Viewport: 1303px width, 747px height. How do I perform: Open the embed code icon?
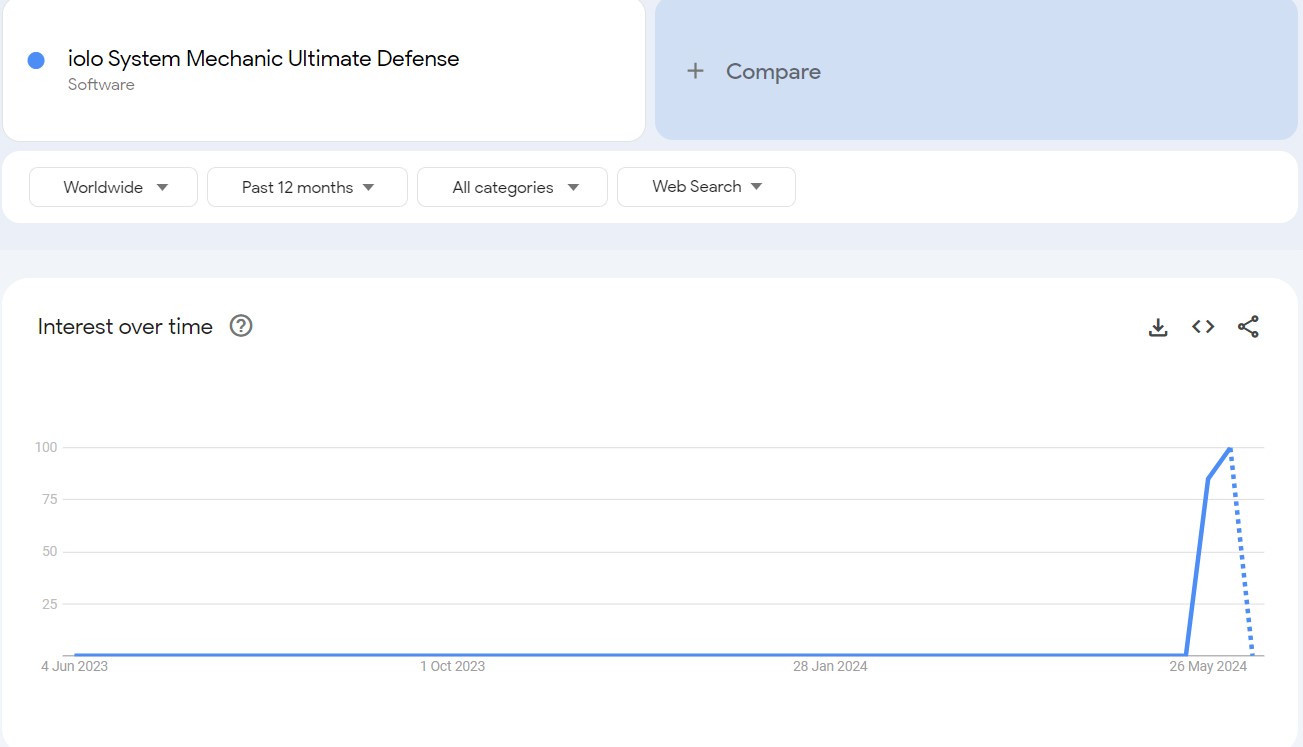coord(1203,327)
